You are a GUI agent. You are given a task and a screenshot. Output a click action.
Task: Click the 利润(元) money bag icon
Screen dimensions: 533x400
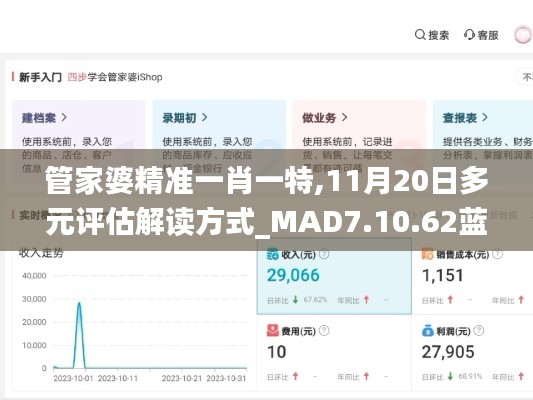428,331
